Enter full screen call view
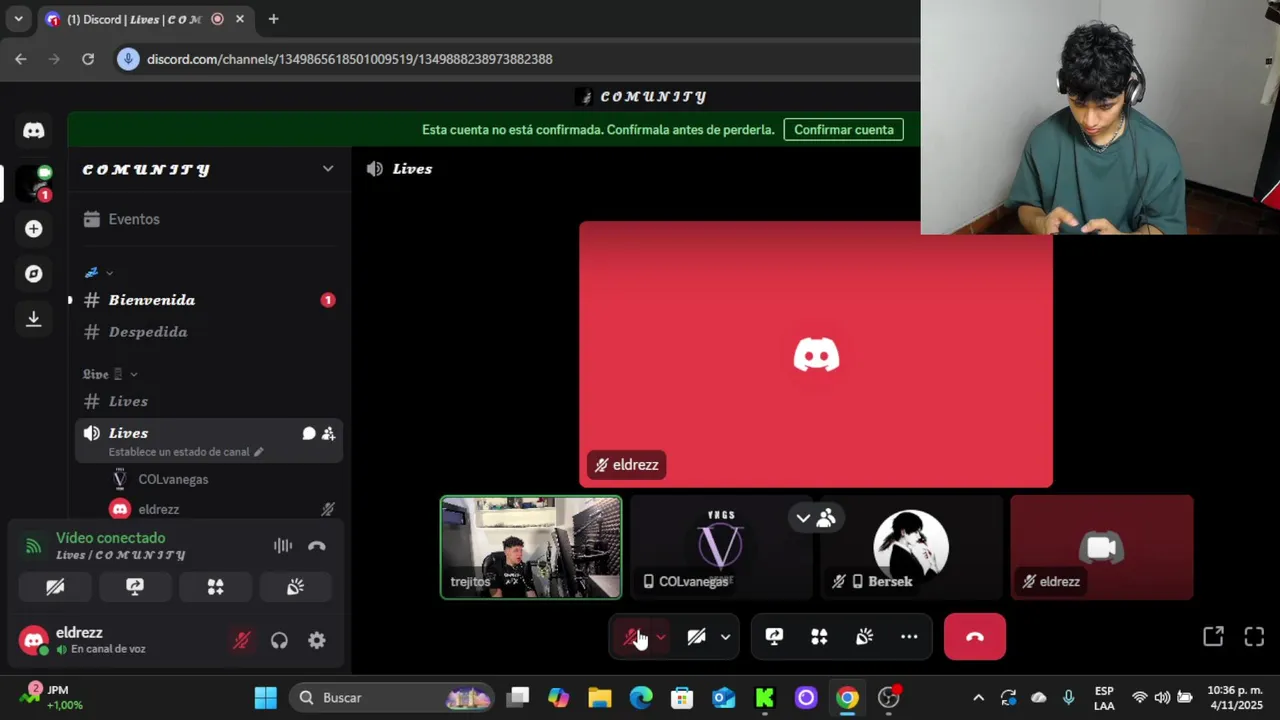1280x720 pixels. pos(1254,637)
